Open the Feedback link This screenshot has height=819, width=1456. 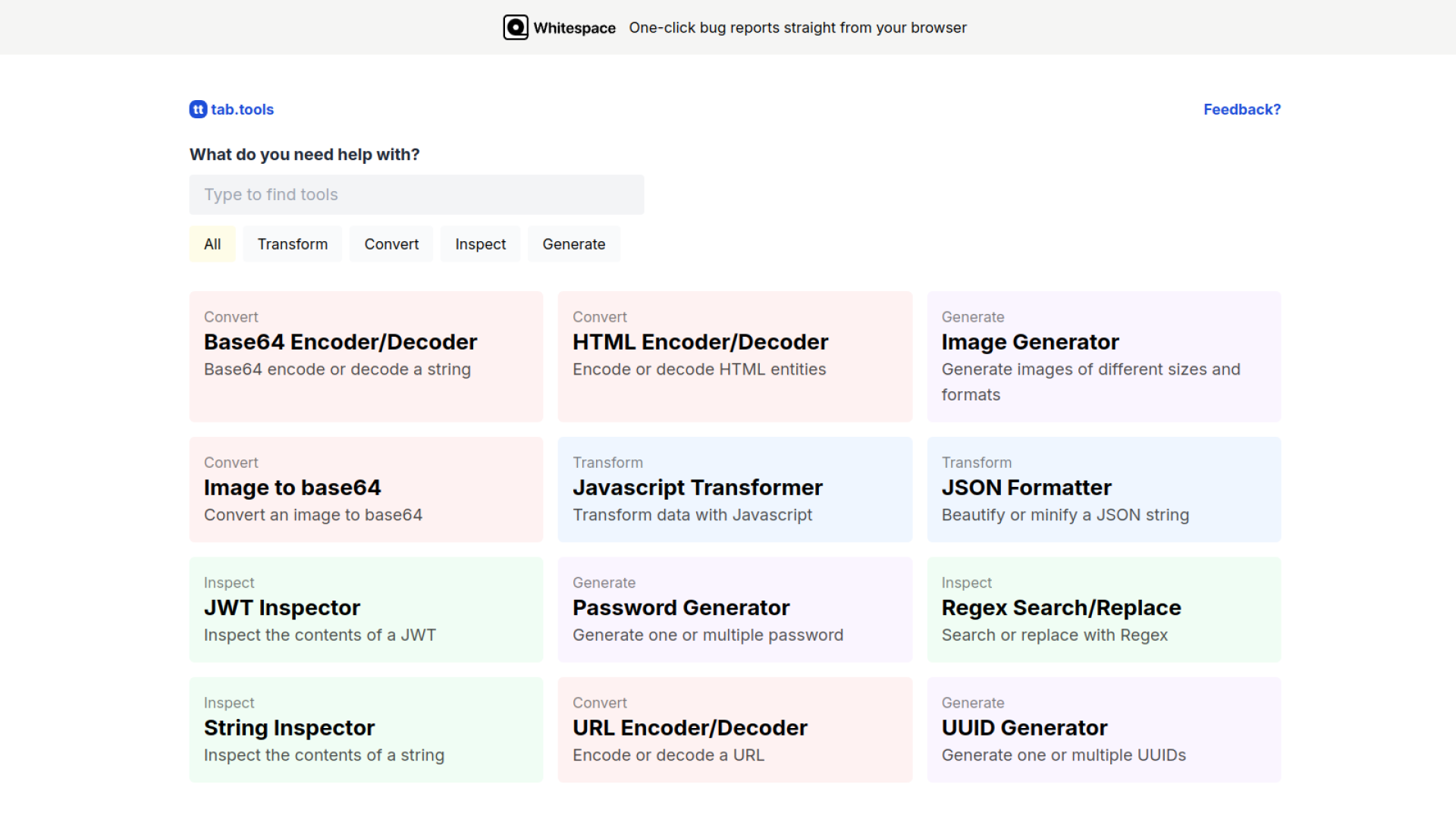(x=1241, y=109)
